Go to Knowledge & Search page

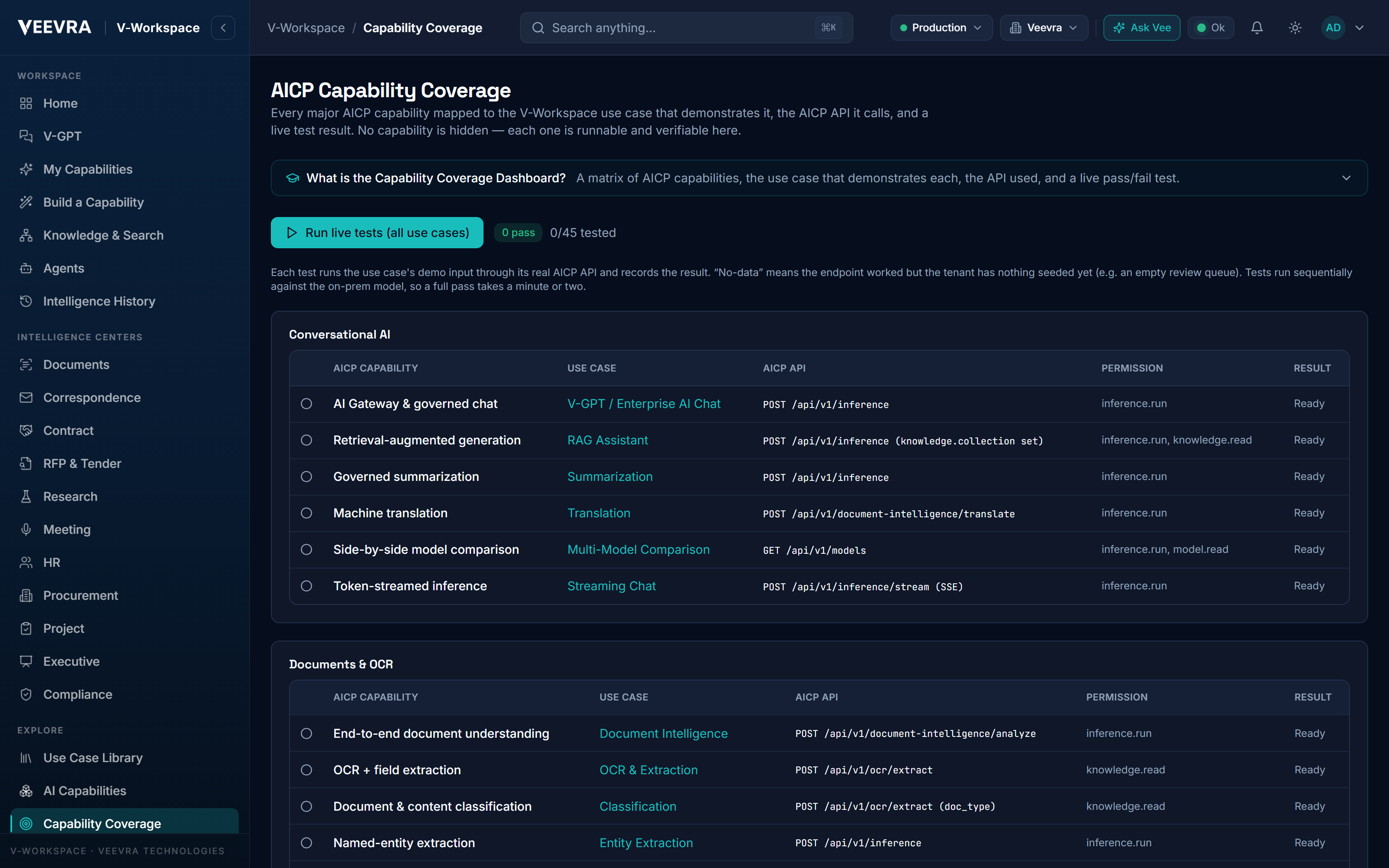tap(125, 235)
